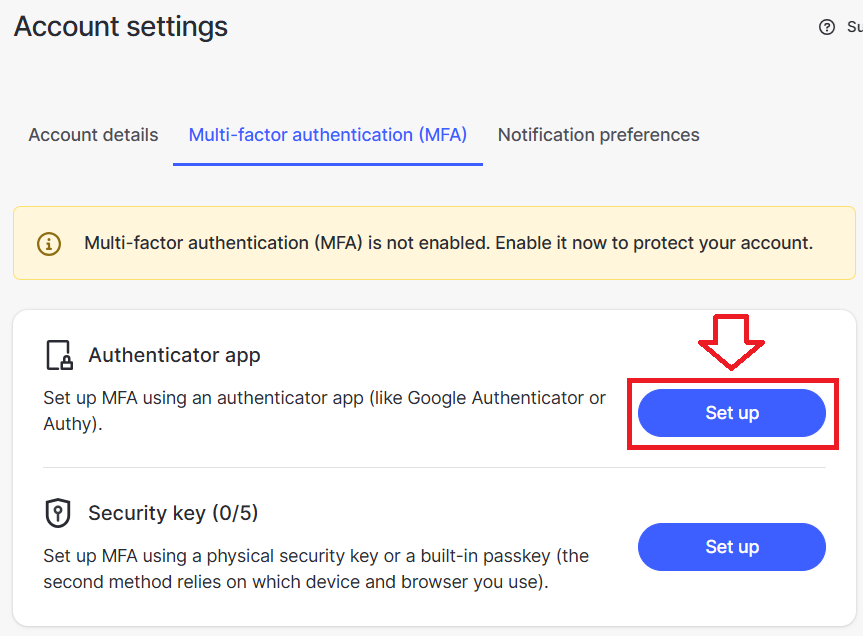Image resolution: width=863 pixels, height=636 pixels.
Task: Click the MFA not enabled warning message
Action: coord(448,243)
